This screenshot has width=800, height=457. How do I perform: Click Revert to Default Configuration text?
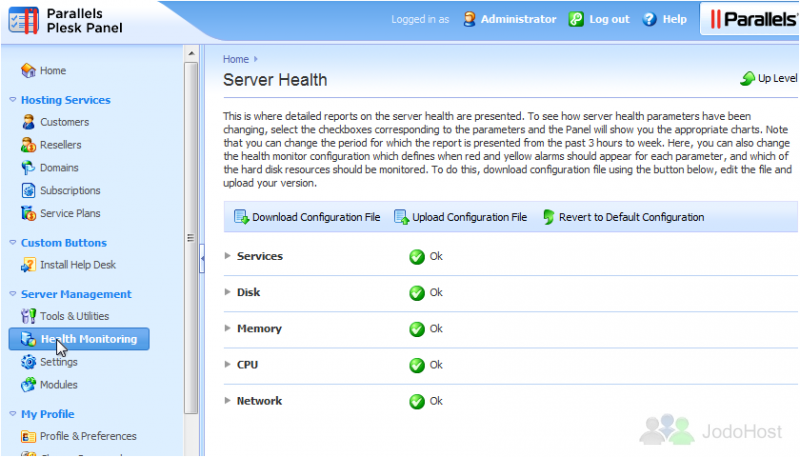pos(632,217)
